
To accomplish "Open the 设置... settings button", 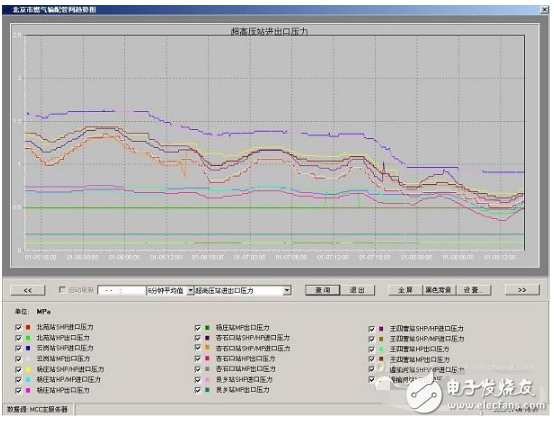I will [473, 290].
